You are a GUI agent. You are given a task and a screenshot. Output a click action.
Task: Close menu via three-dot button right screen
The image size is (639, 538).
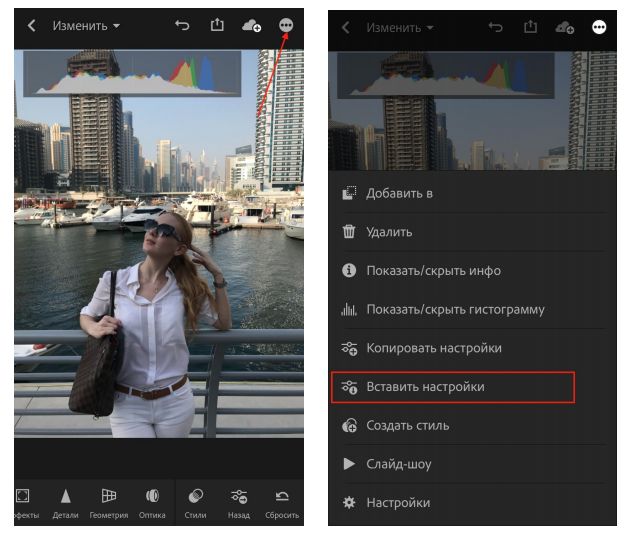pos(599,27)
